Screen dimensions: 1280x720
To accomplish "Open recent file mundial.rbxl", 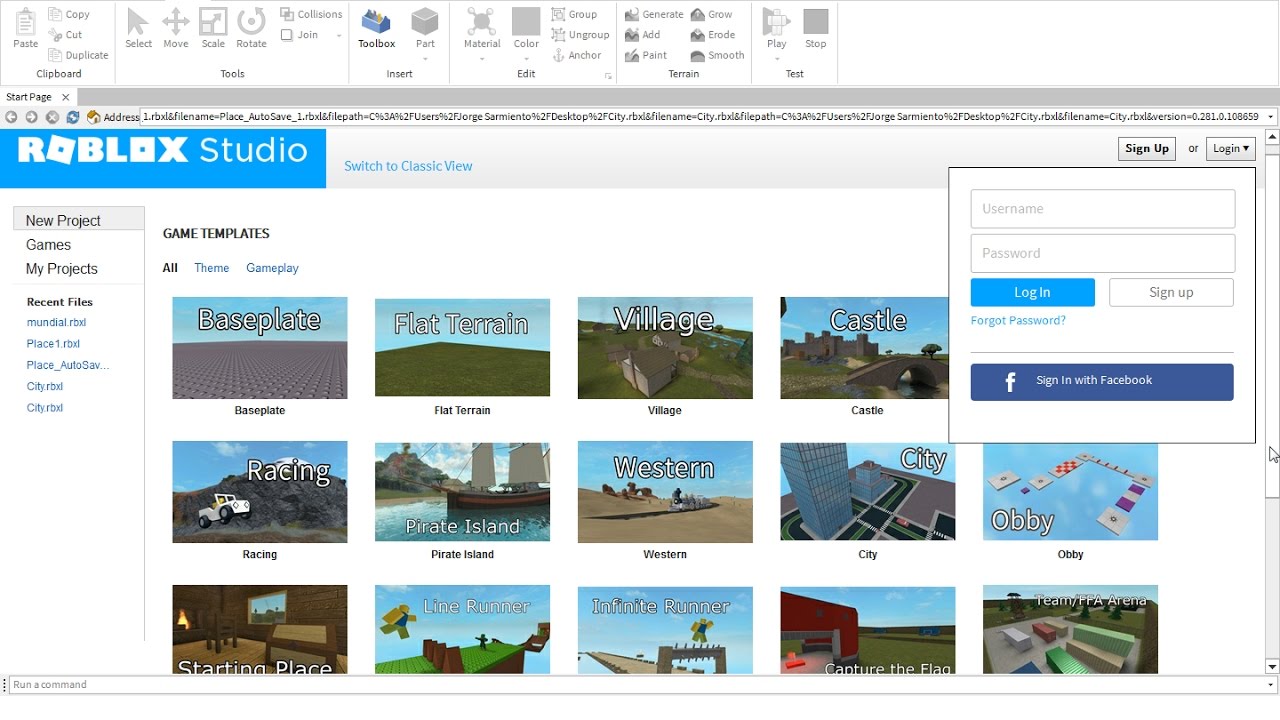I will (56, 323).
